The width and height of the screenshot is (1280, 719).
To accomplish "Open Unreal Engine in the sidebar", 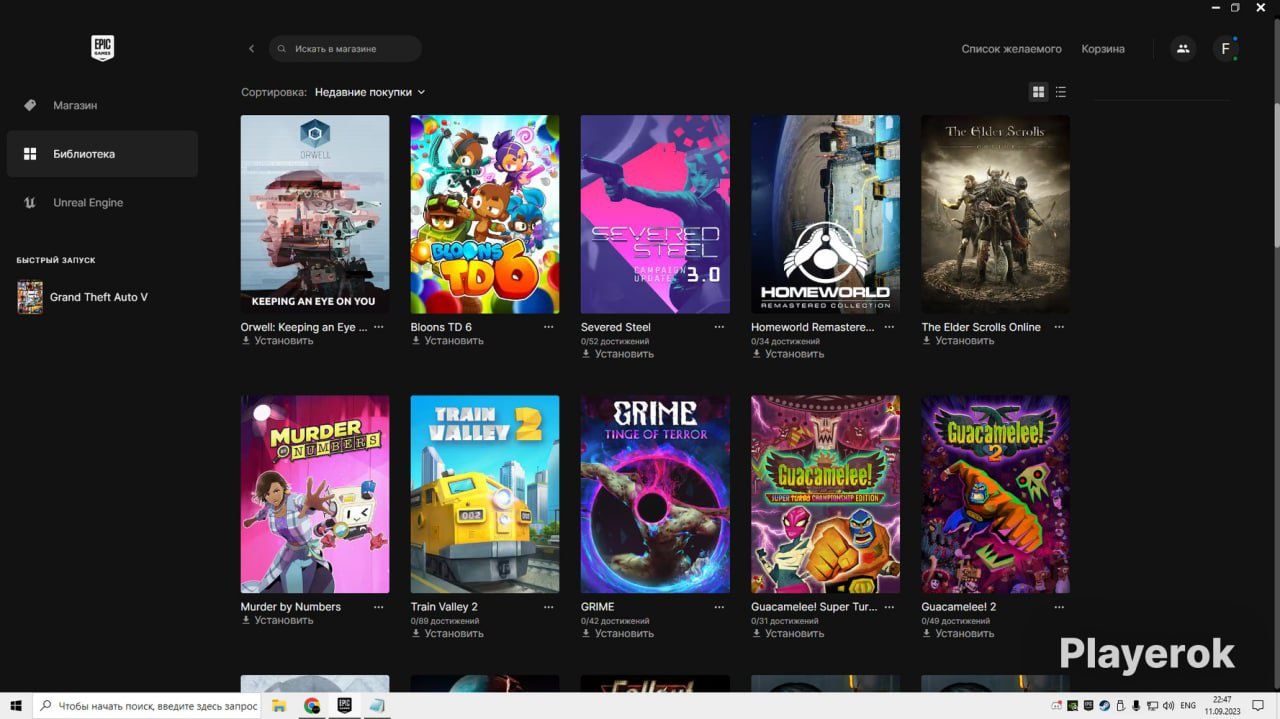I will tap(102, 203).
